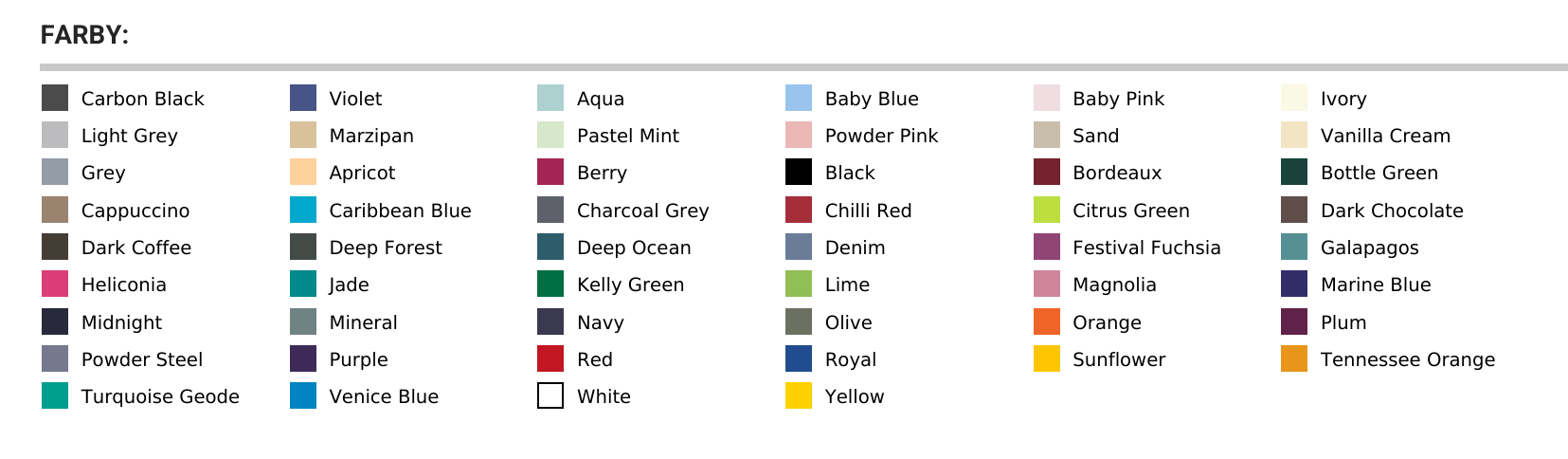Select the Kelly Green swatch
Image resolution: width=1568 pixels, height=459 pixels.
point(550,284)
